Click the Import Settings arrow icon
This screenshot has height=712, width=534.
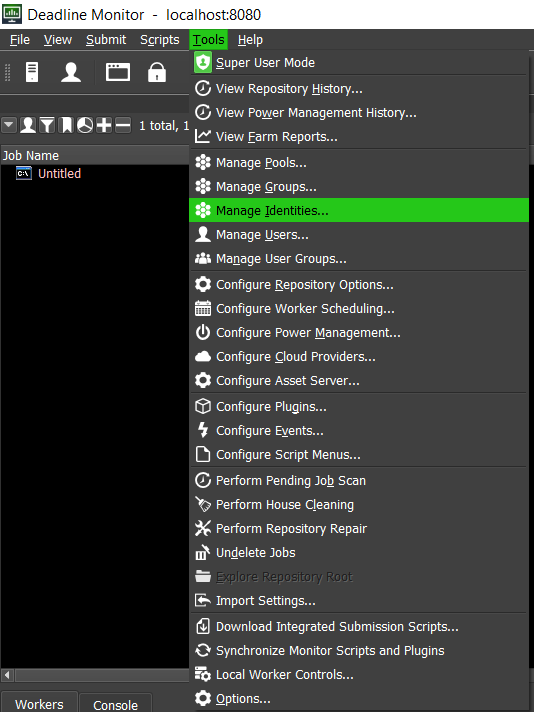coord(203,601)
